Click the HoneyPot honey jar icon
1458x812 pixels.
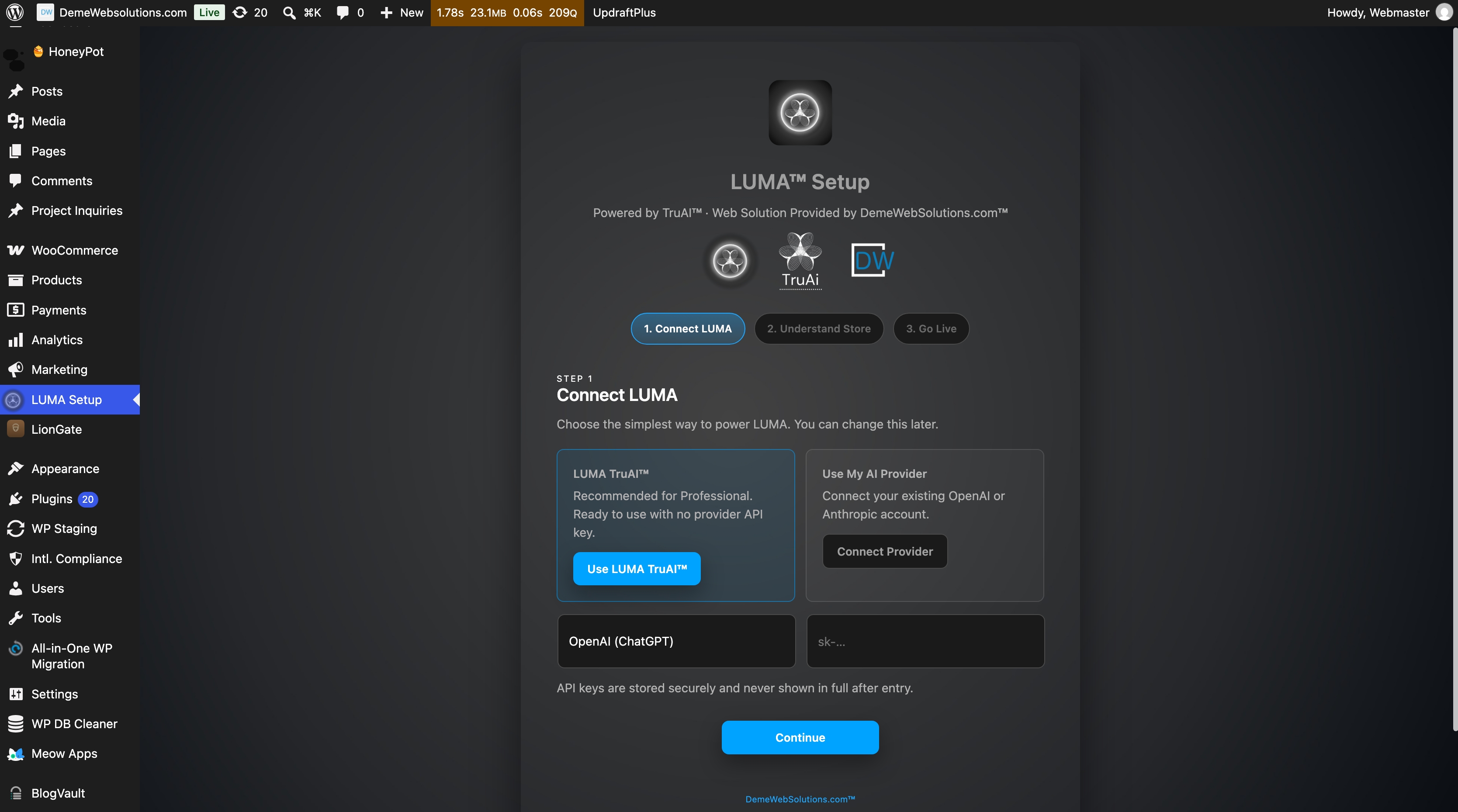pyautogui.click(x=38, y=52)
